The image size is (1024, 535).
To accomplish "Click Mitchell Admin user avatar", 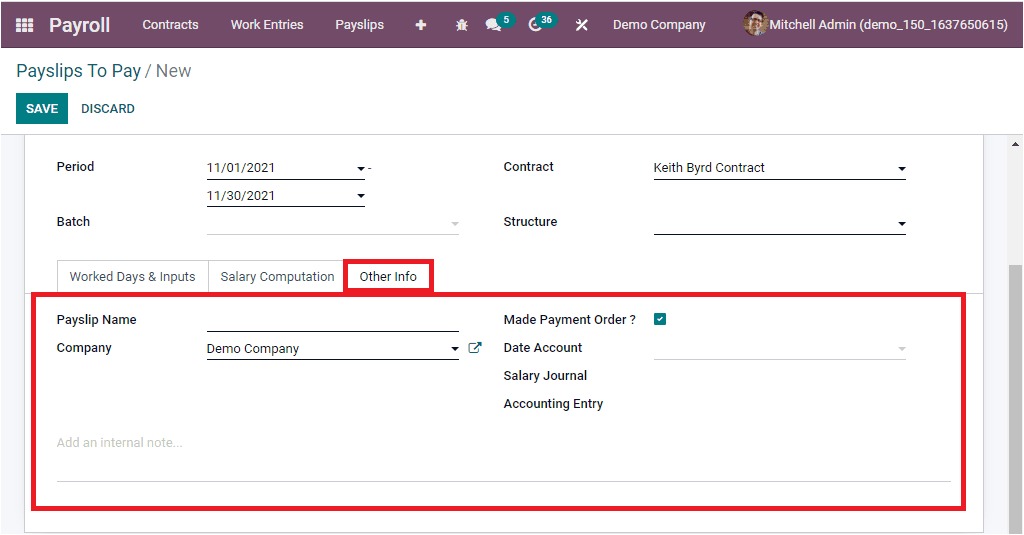I will click(x=755, y=24).
